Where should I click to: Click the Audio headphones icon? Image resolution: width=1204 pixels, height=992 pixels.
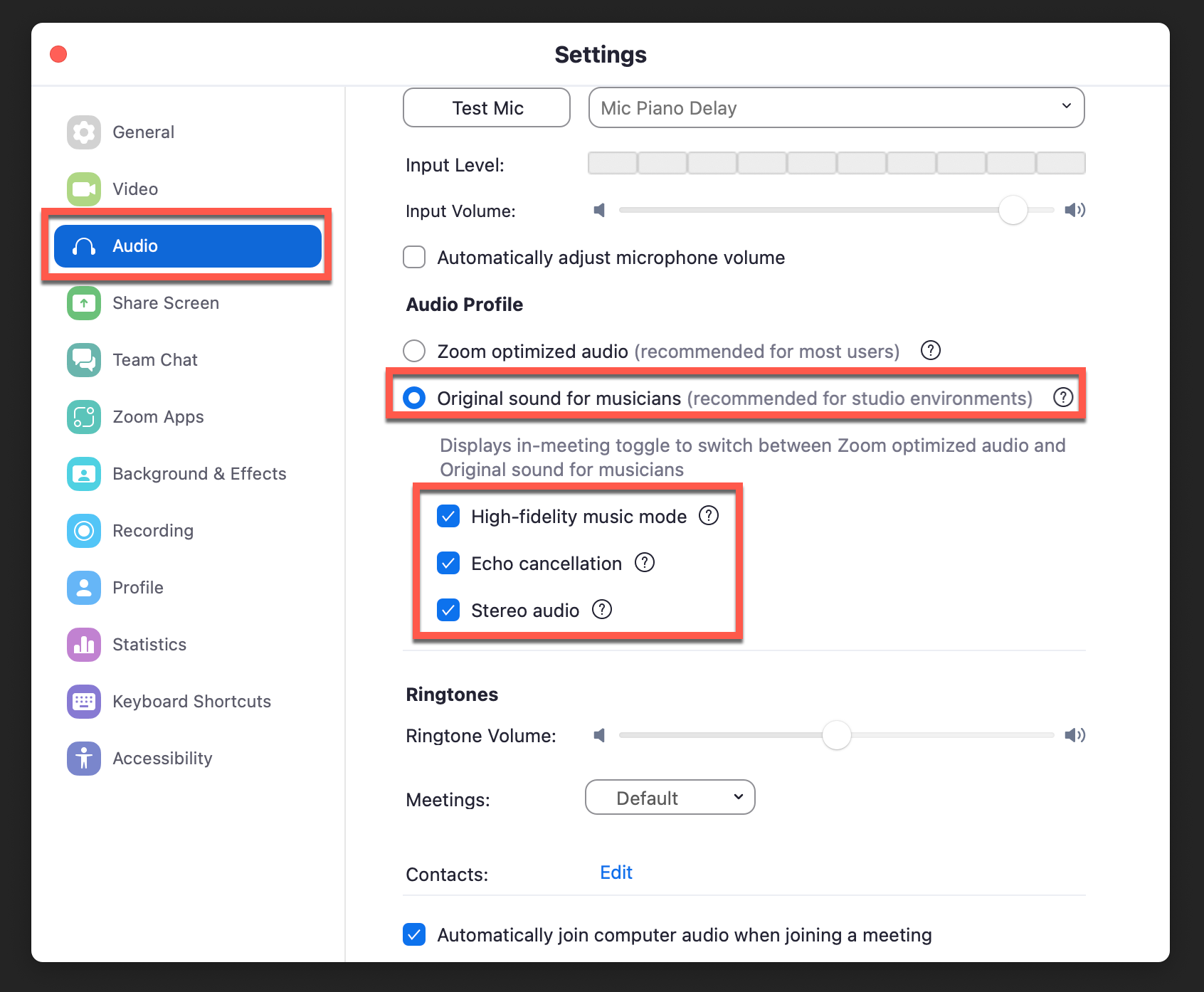(x=84, y=246)
